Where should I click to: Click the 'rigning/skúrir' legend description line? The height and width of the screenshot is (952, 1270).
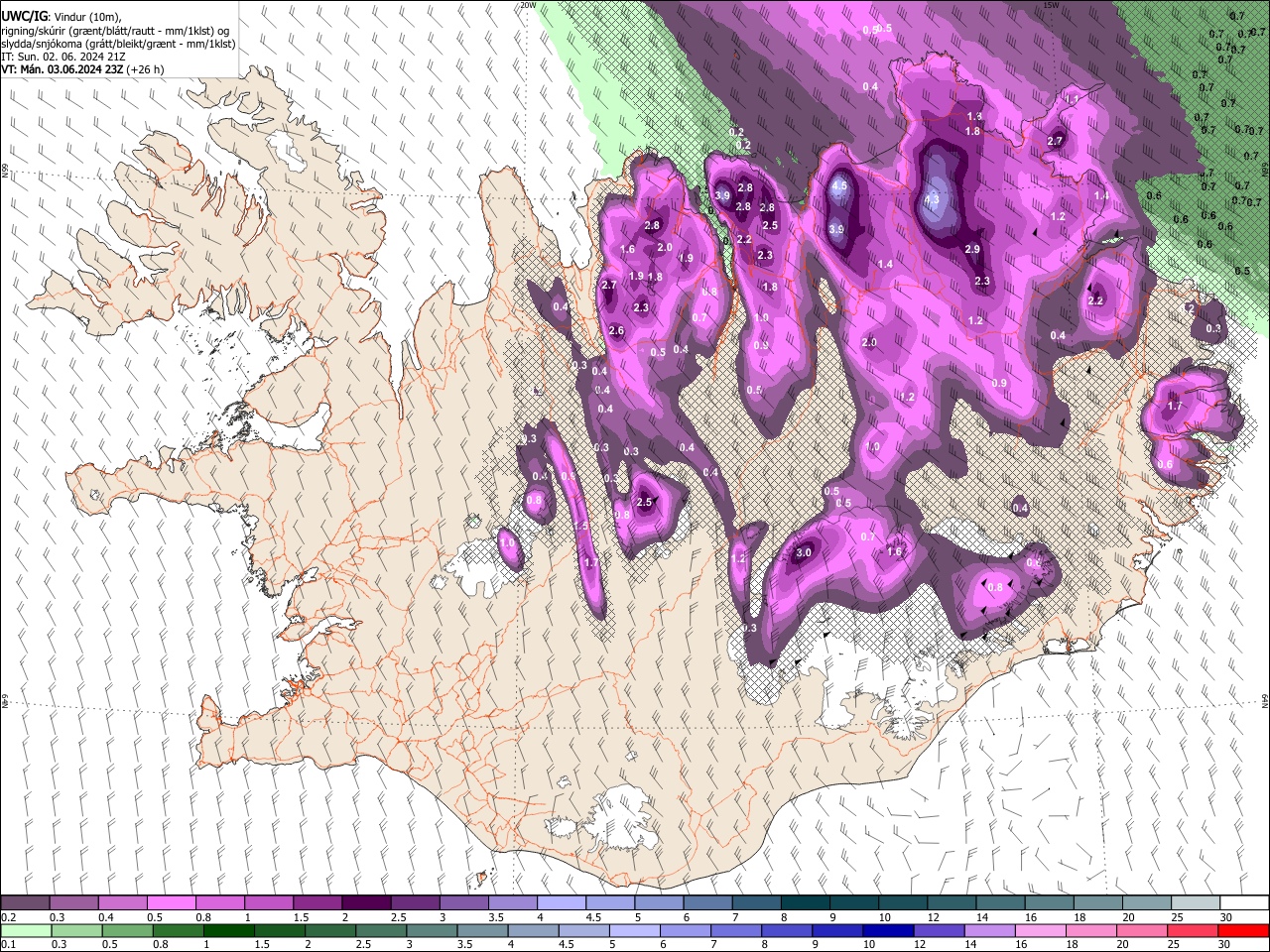click(116, 31)
